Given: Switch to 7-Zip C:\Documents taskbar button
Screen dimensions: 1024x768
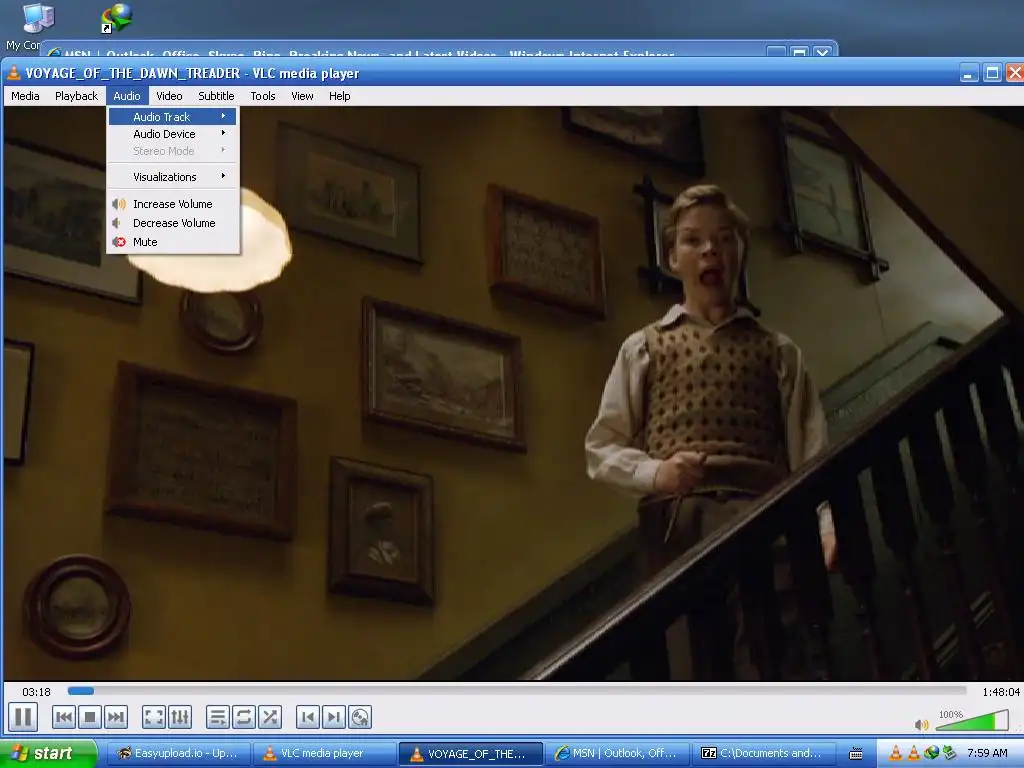Looking at the screenshot, I should pyautogui.click(x=764, y=754).
